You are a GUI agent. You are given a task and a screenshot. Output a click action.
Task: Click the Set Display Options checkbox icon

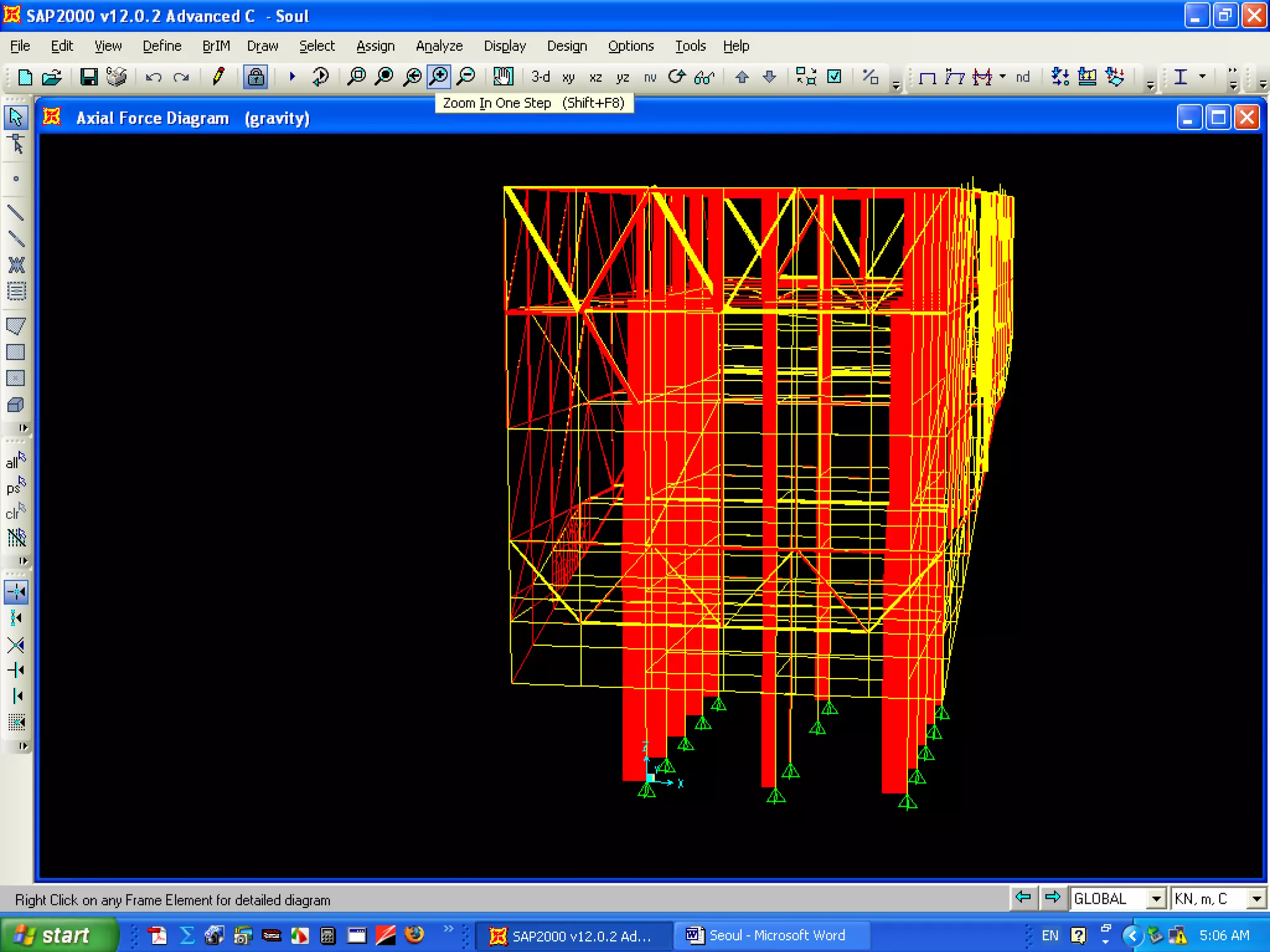[835, 77]
